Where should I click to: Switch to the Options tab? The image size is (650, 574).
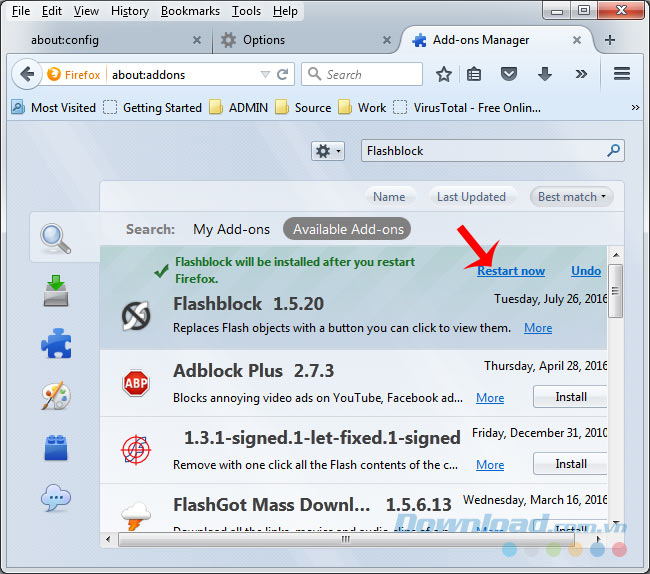click(x=305, y=40)
